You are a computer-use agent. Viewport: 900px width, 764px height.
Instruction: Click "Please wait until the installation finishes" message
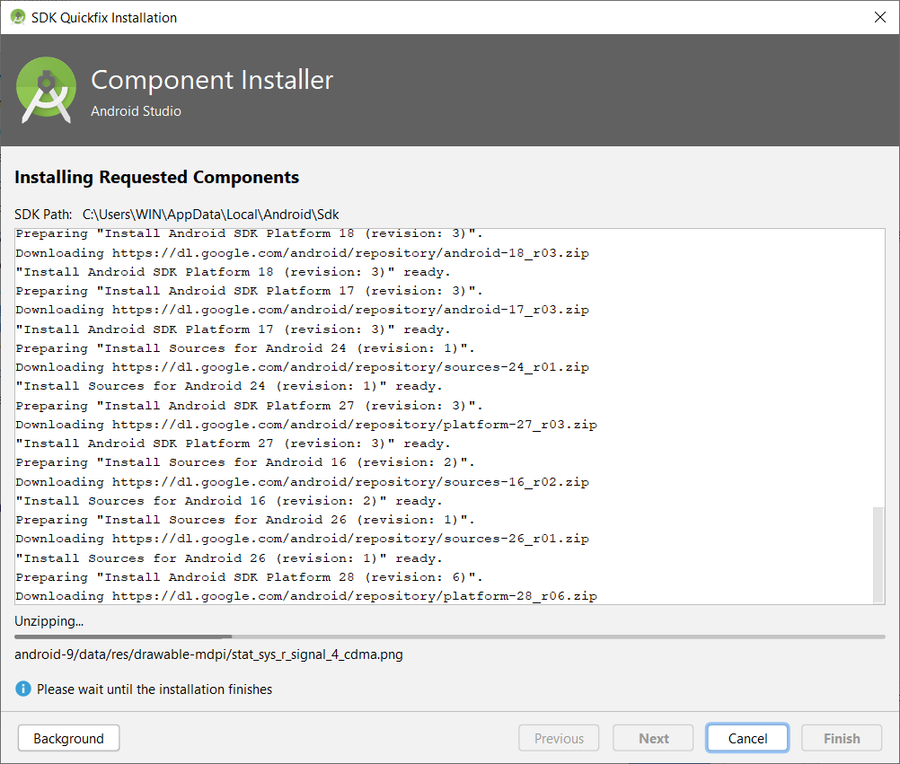[x=154, y=689]
